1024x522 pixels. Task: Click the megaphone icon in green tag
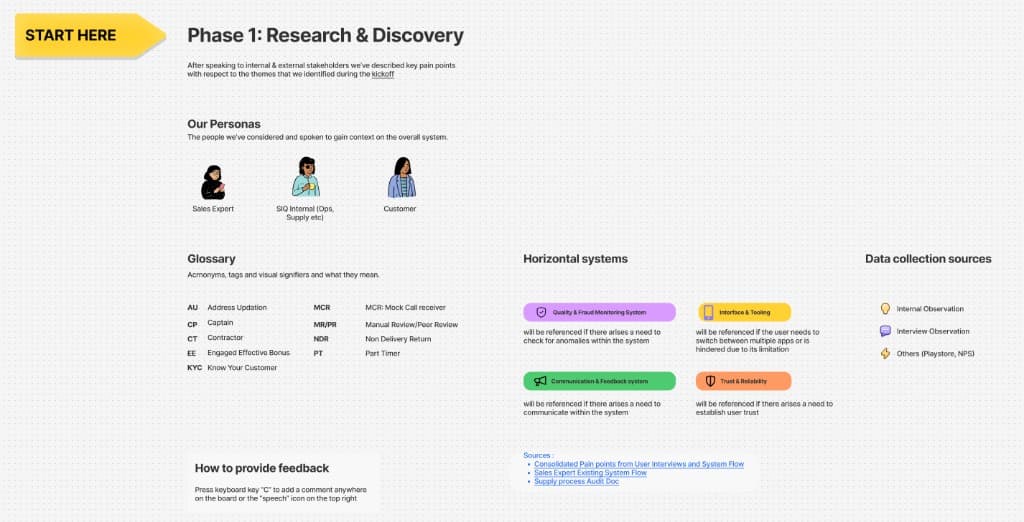click(x=540, y=381)
